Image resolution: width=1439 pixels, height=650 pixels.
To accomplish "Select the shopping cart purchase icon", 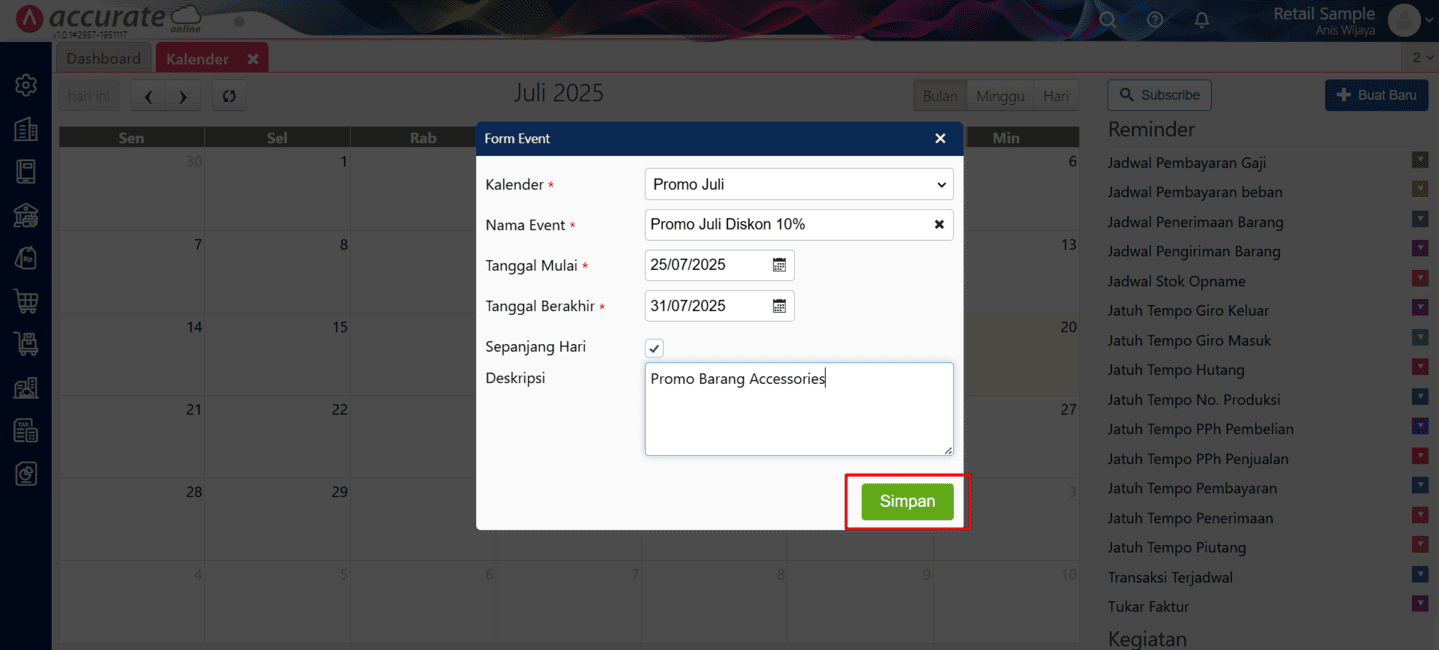I will point(26,300).
